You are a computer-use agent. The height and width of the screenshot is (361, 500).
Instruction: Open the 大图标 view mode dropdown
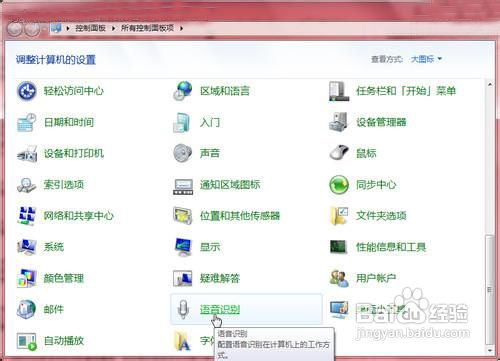pyautogui.click(x=426, y=59)
